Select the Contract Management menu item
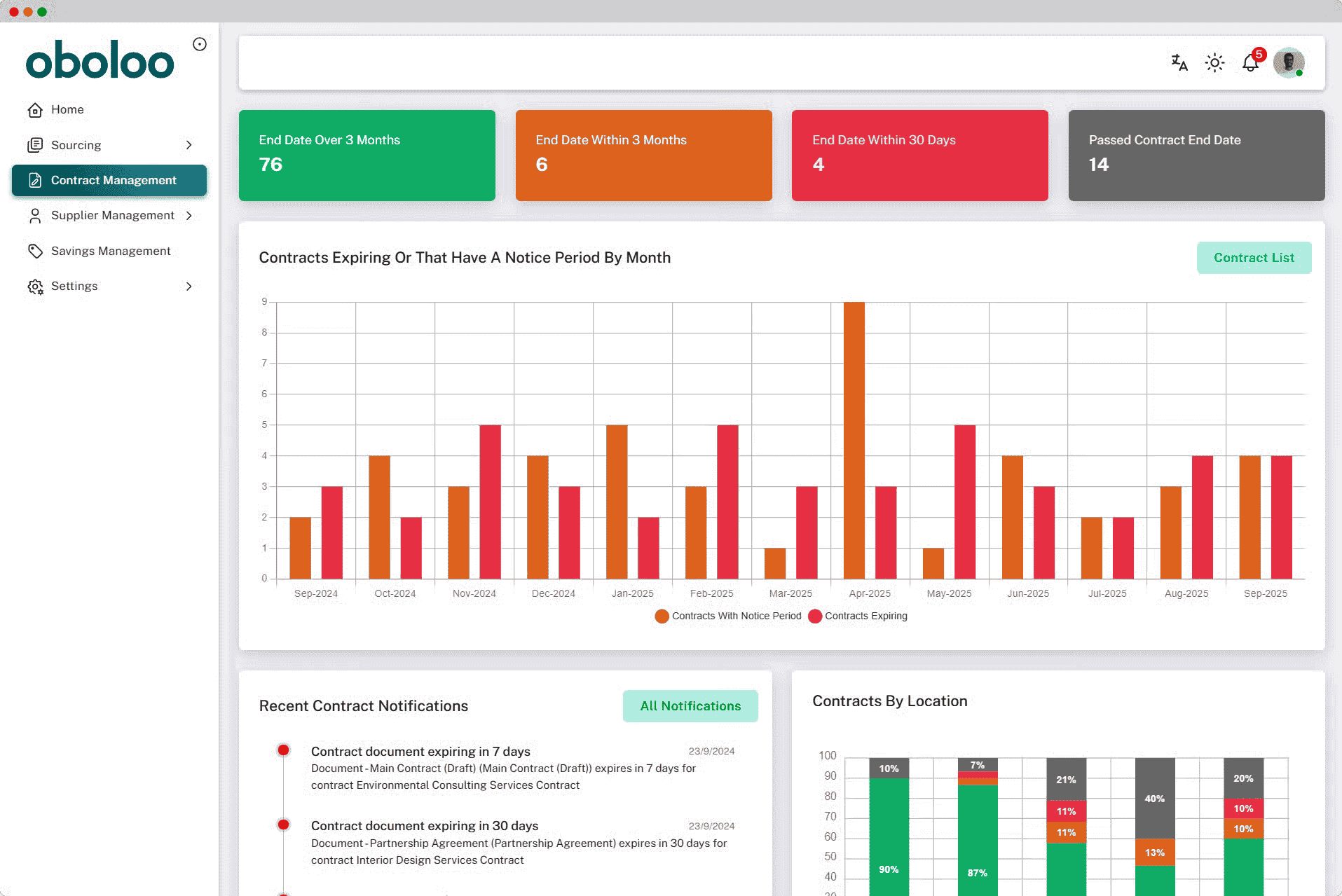The image size is (1342, 896). (109, 181)
